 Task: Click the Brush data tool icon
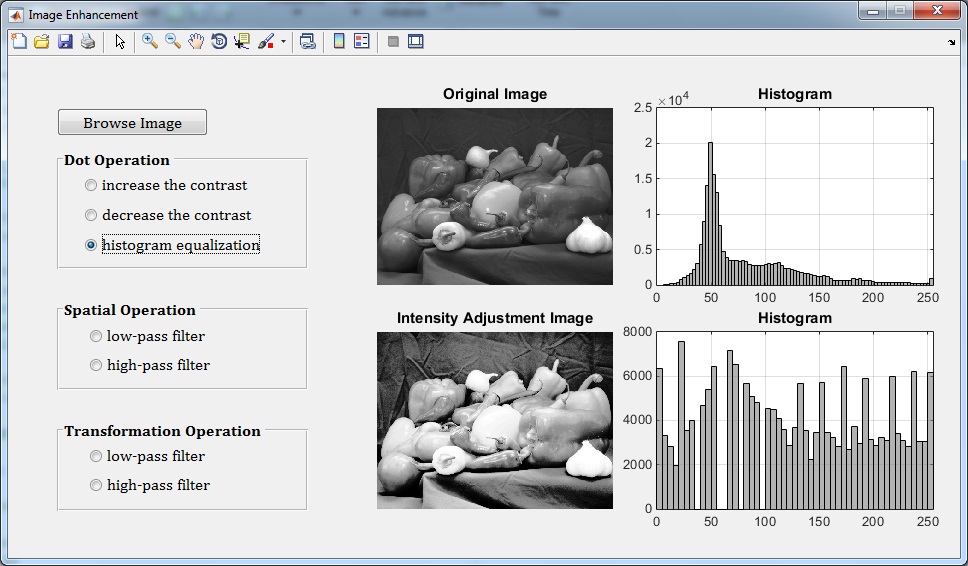pos(266,41)
